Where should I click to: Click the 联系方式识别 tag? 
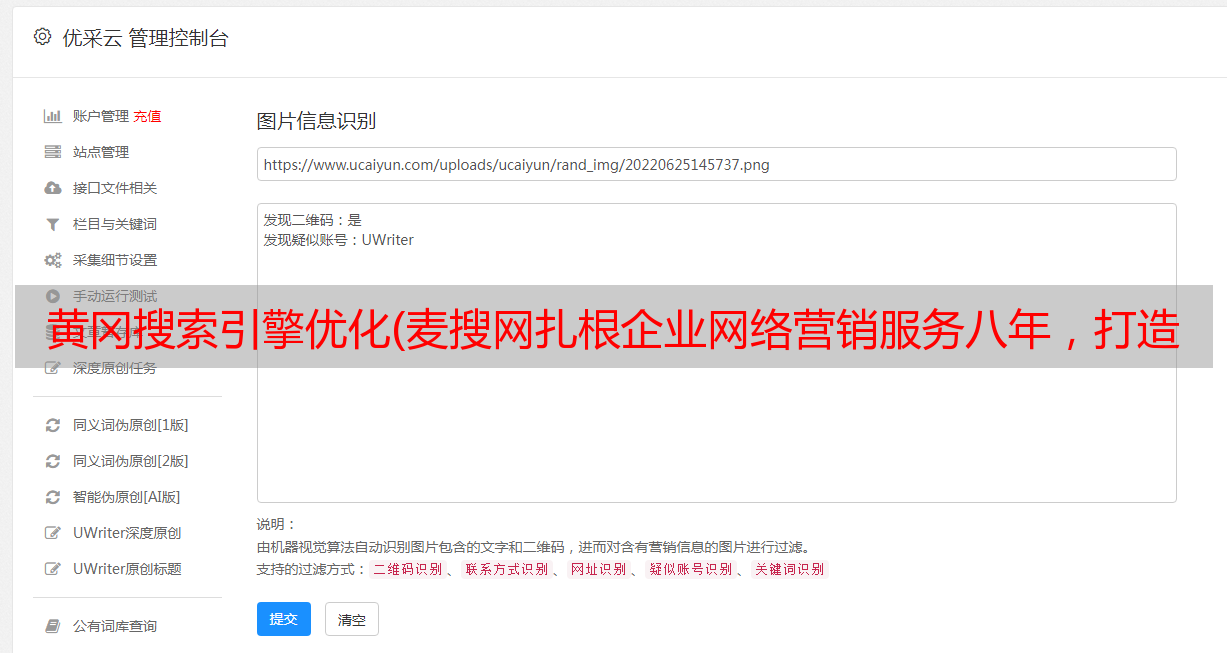(506, 569)
